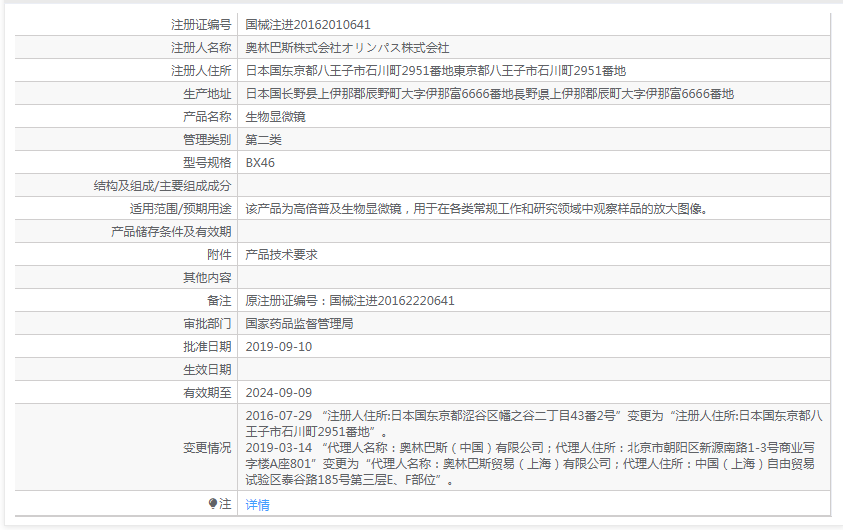This screenshot has width=843, height=530.
Task: Click the 结构及组成/主要组成成分 label
Action: tap(162, 186)
